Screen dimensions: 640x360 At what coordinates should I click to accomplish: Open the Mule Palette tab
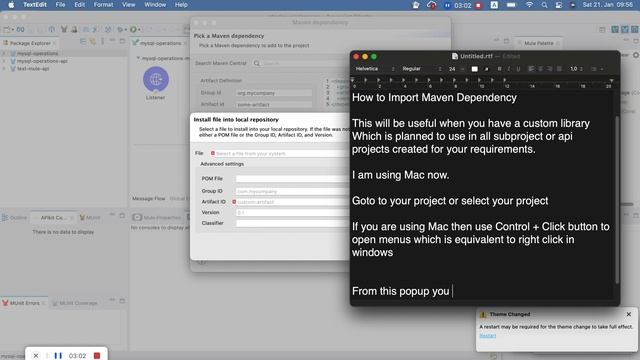click(539, 43)
